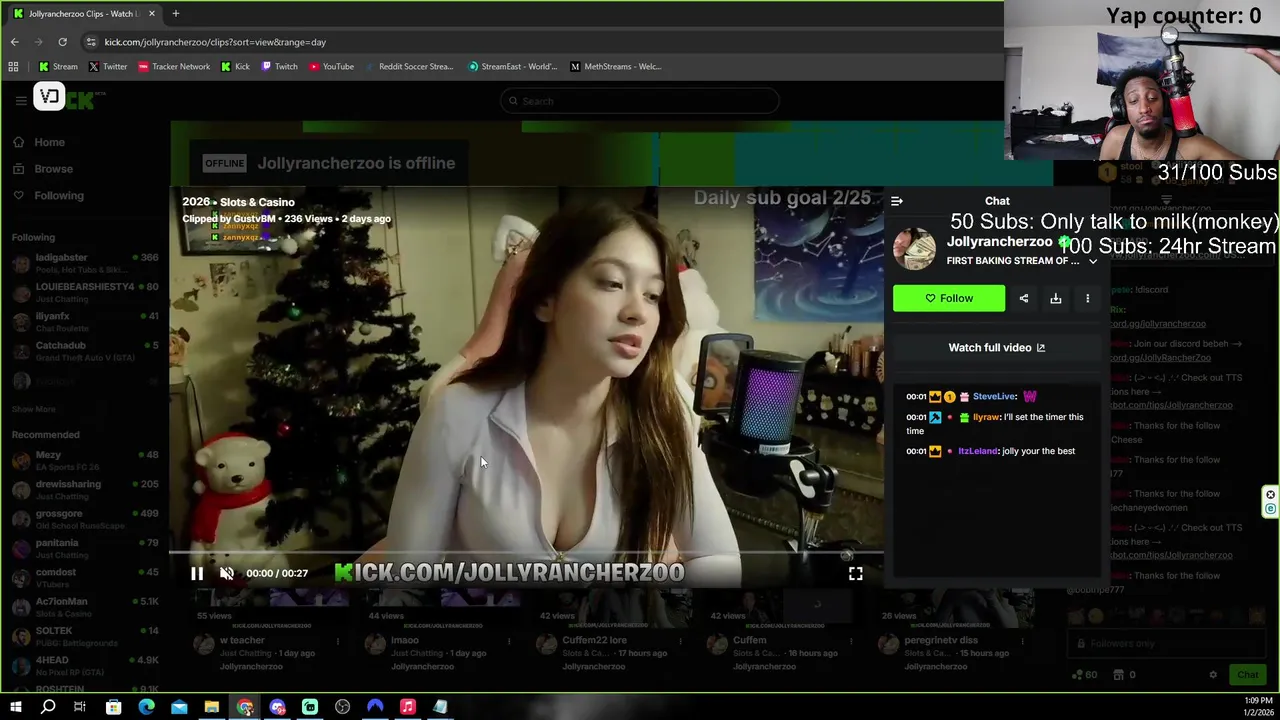This screenshot has height=720, width=1280.
Task: Unmute the clip audio
Action: coord(227,573)
